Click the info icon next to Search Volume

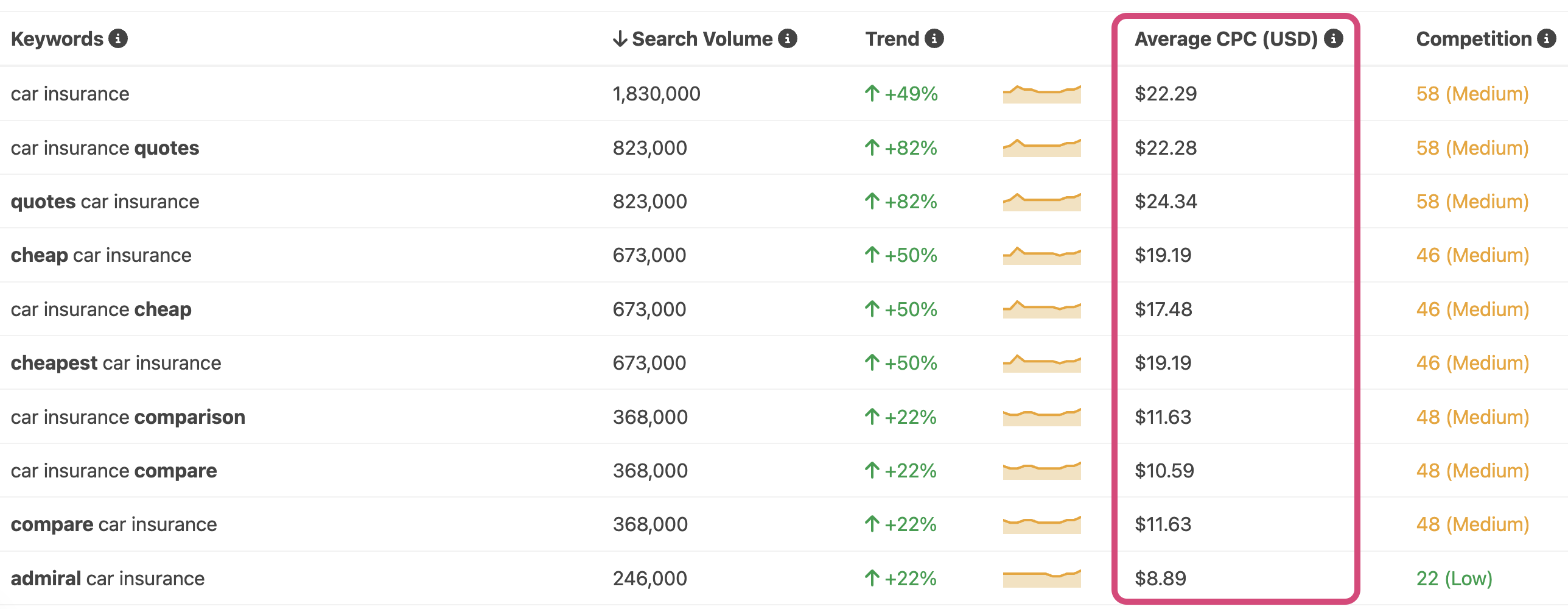tap(788, 38)
